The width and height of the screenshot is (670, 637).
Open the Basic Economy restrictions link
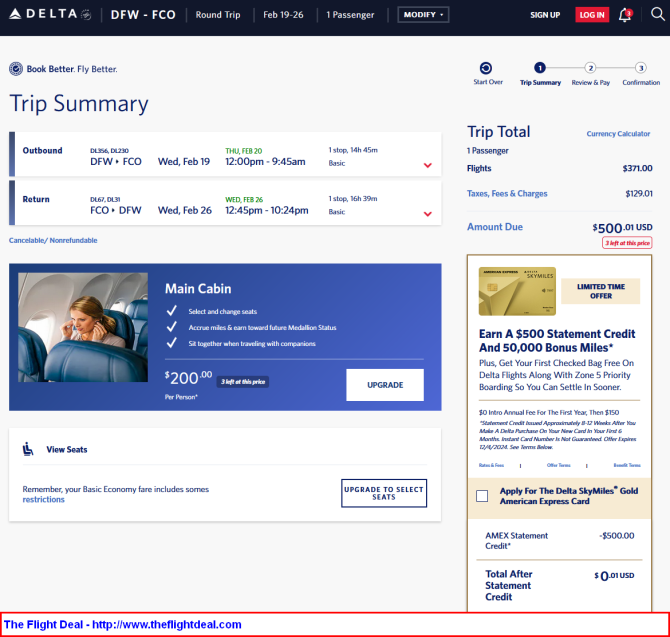click(44, 499)
